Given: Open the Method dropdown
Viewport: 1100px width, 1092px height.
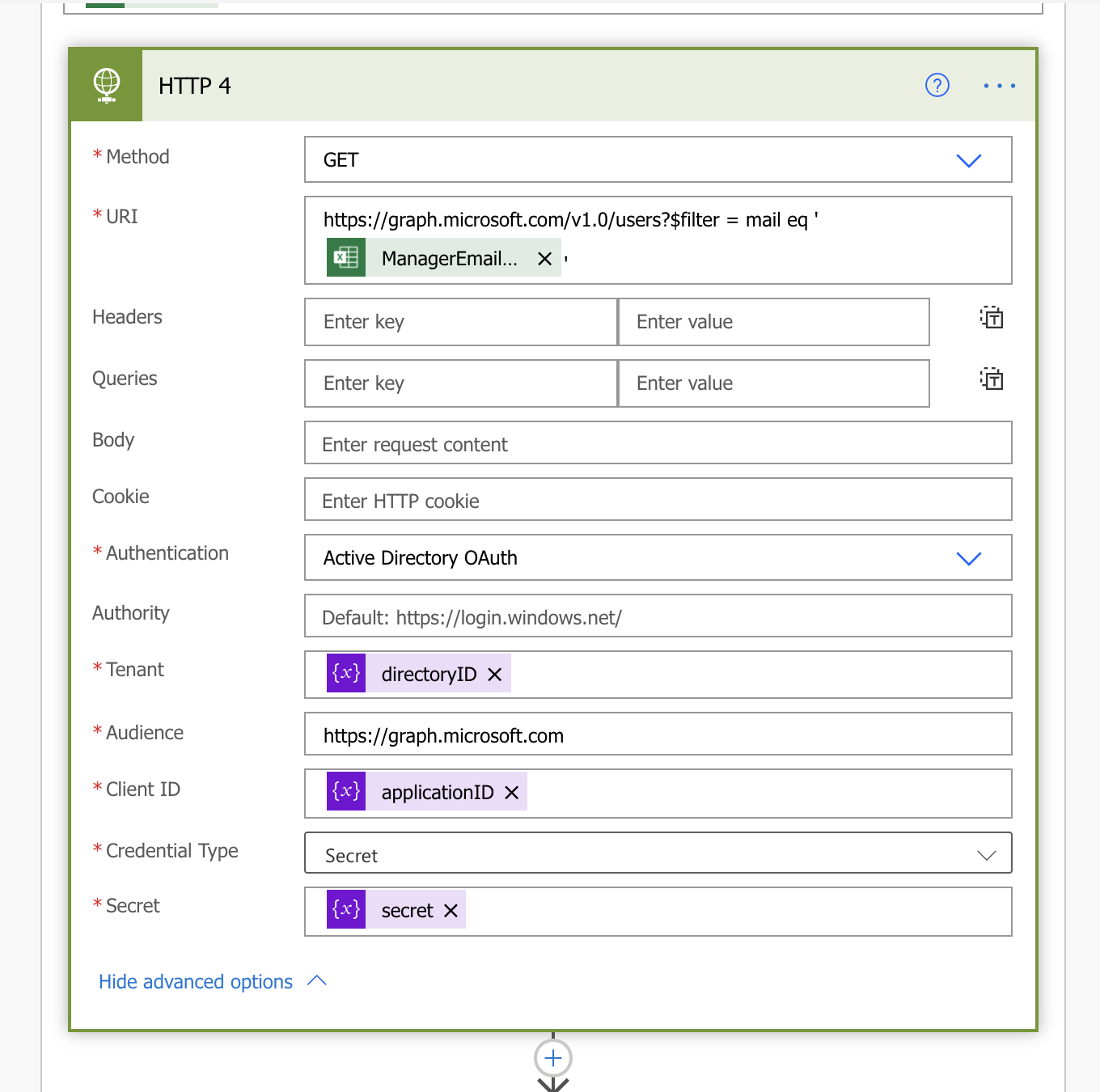Looking at the screenshot, I should [968, 160].
